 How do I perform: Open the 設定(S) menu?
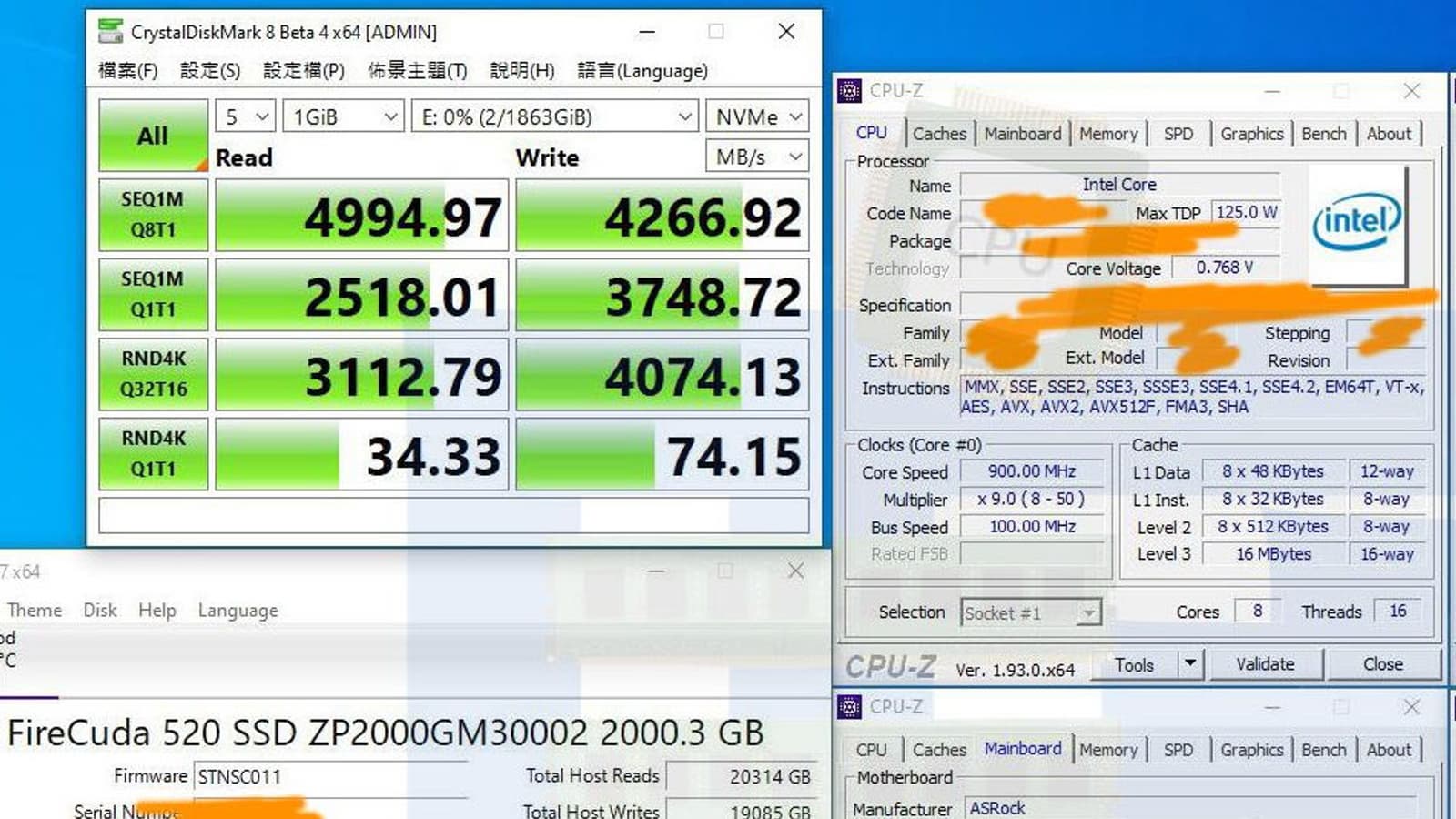[210, 71]
